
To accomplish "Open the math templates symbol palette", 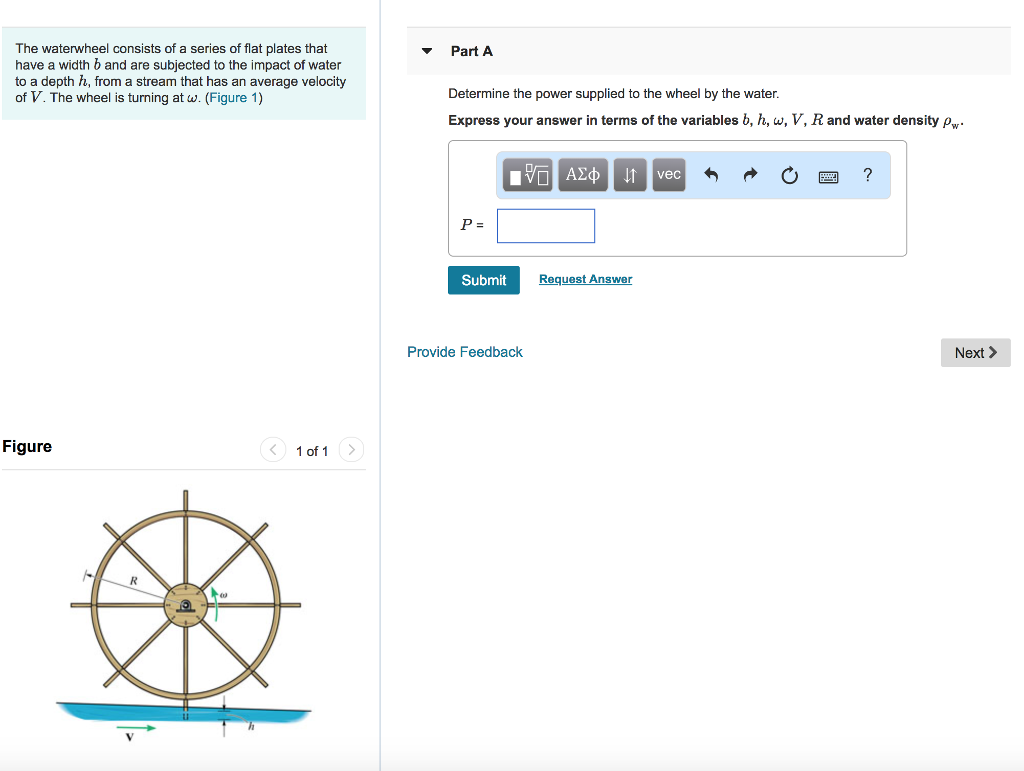I will pos(527,174).
